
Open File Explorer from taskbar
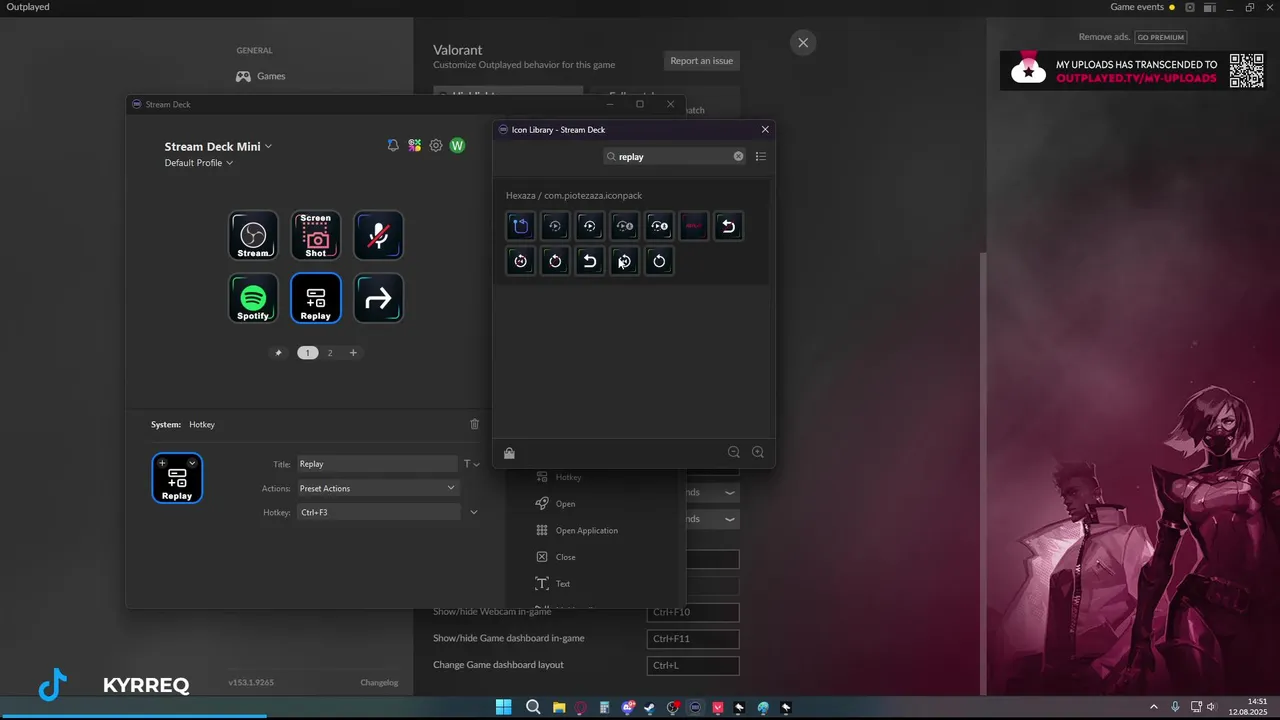pyautogui.click(x=559, y=708)
